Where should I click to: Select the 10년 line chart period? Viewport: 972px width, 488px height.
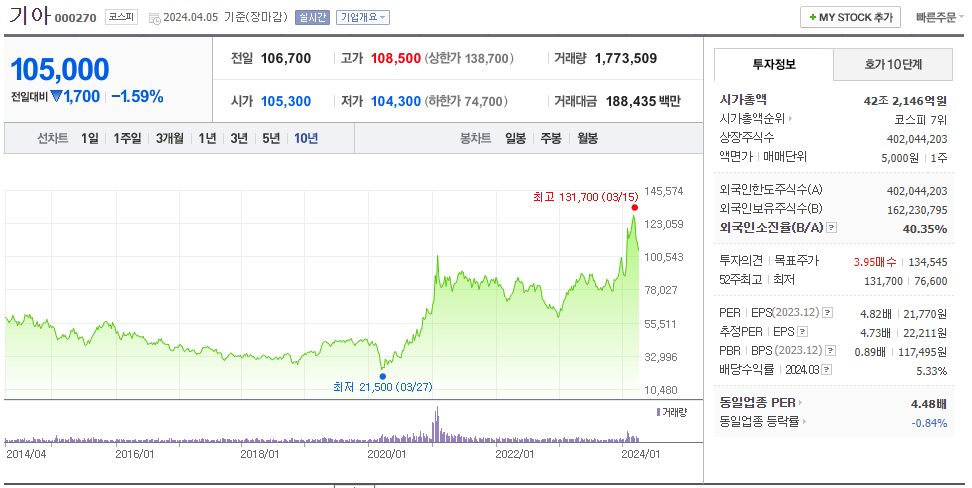pos(306,138)
